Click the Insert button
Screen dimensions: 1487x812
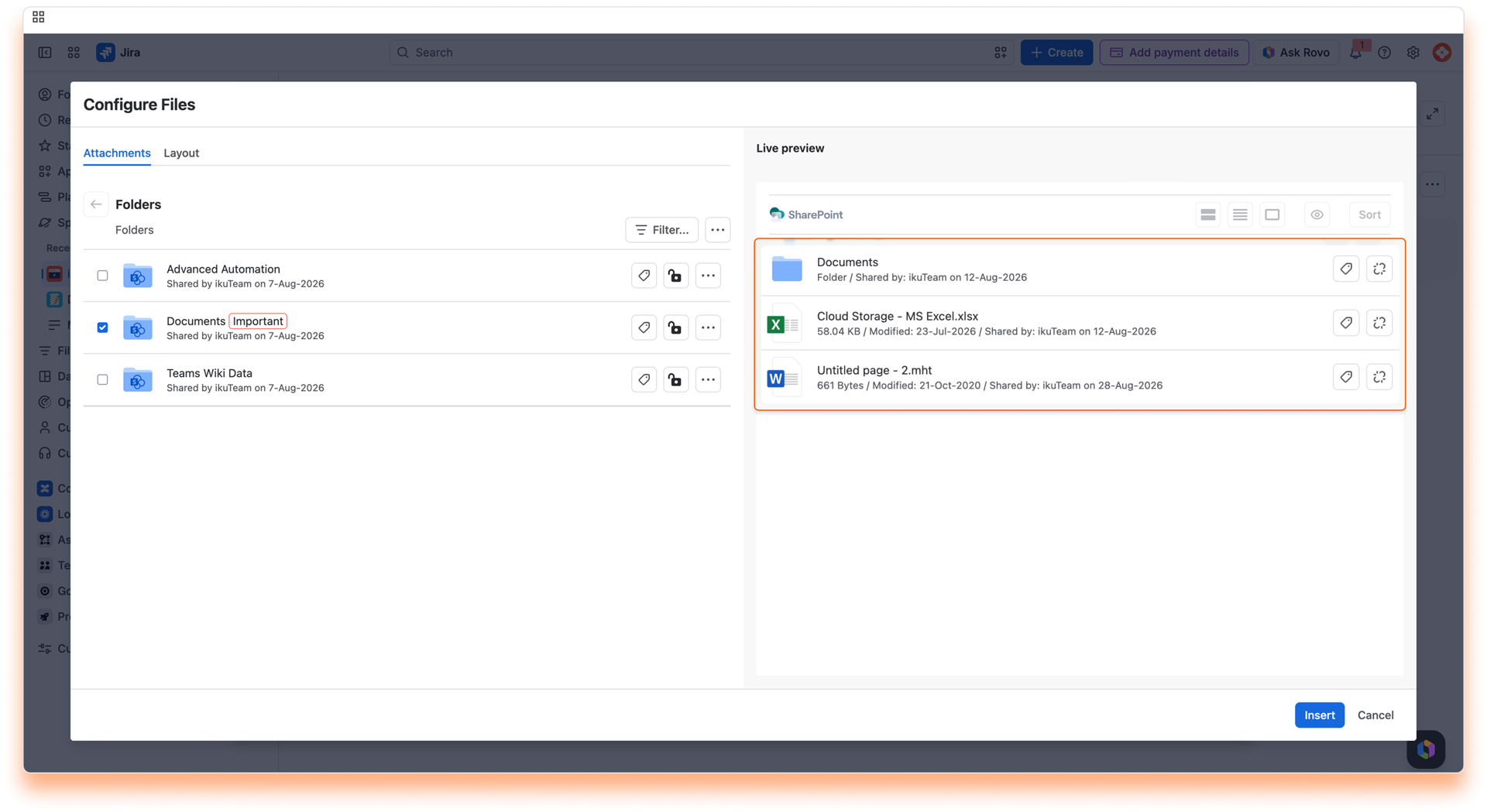coord(1319,715)
